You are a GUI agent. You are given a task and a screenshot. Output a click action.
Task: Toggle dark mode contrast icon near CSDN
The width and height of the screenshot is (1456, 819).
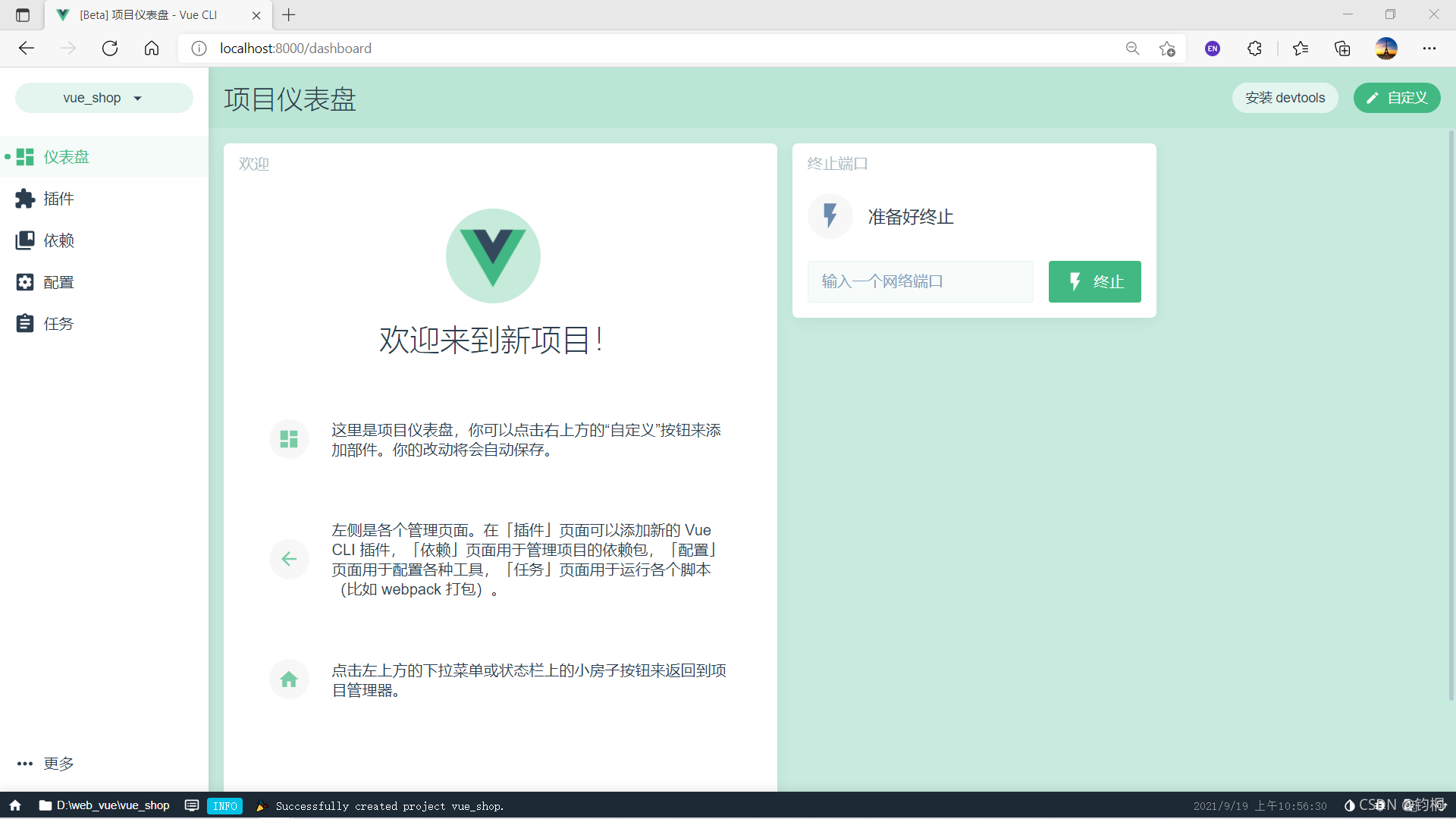1348,805
